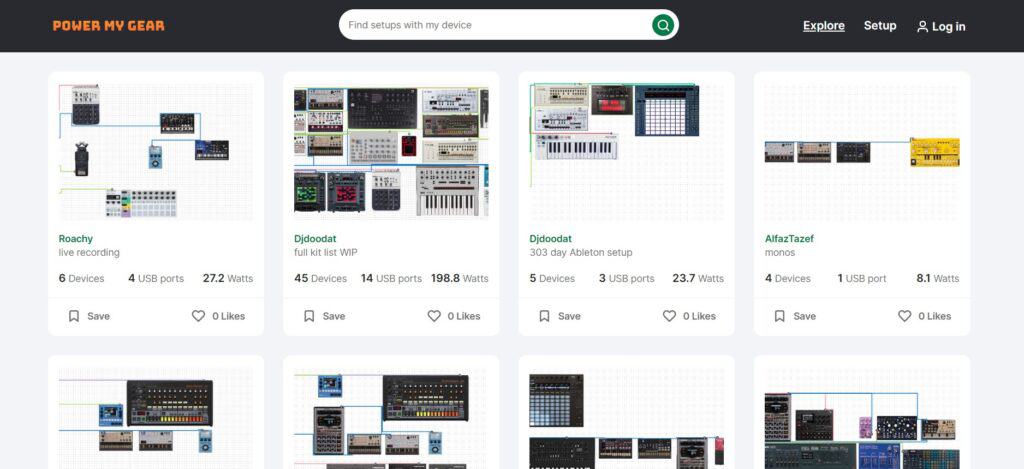Click the '303 day Ableton setup' title
This screenshot has height=469, width=1024.
point(581,253)
